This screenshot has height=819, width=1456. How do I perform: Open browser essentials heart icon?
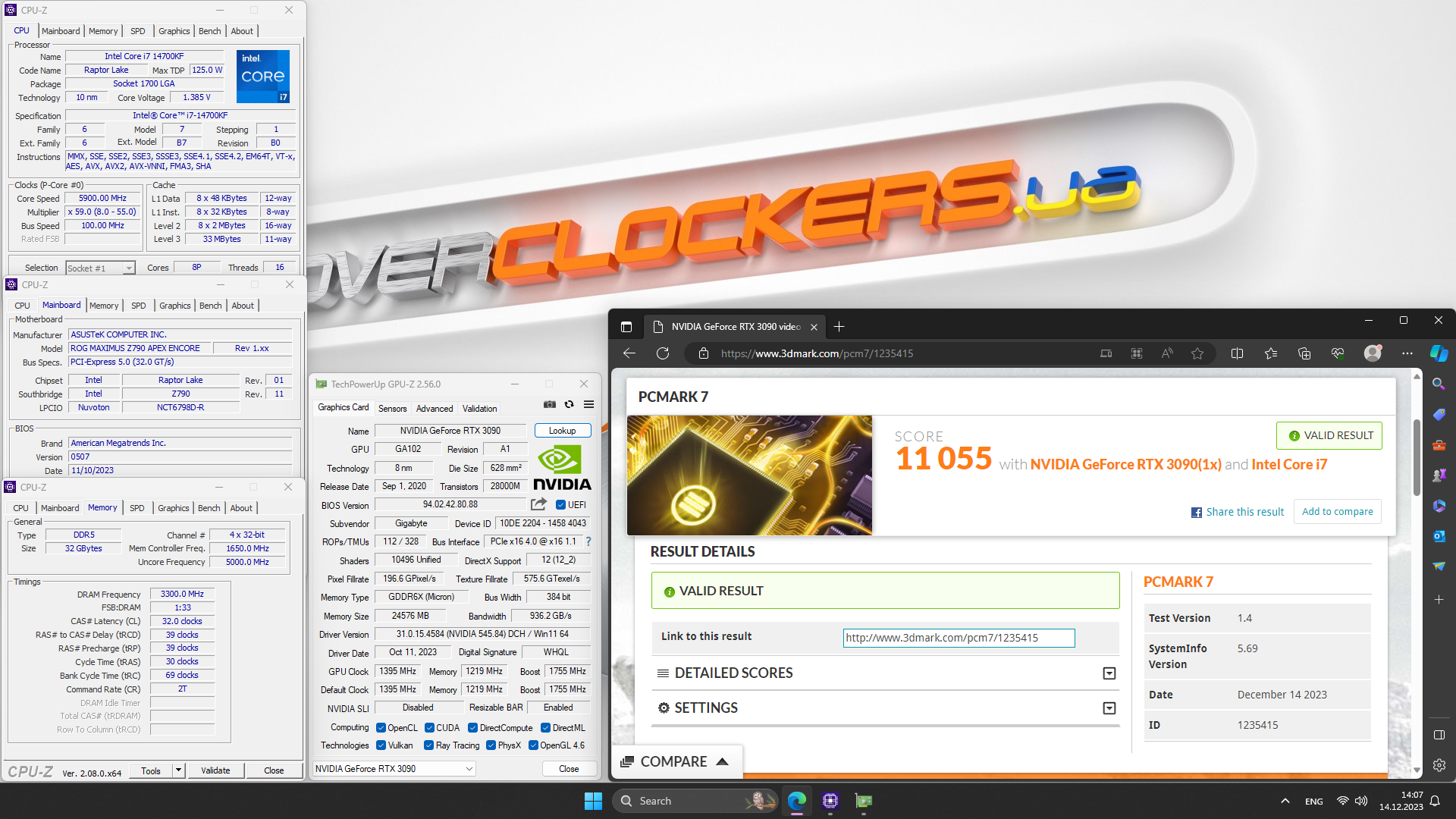point(1338,353)
